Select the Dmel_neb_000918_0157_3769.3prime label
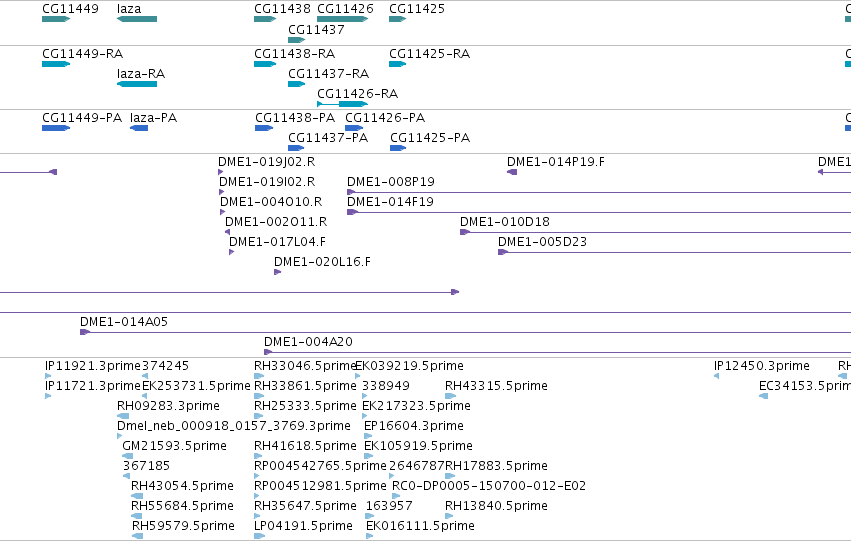 click(234, 426)
